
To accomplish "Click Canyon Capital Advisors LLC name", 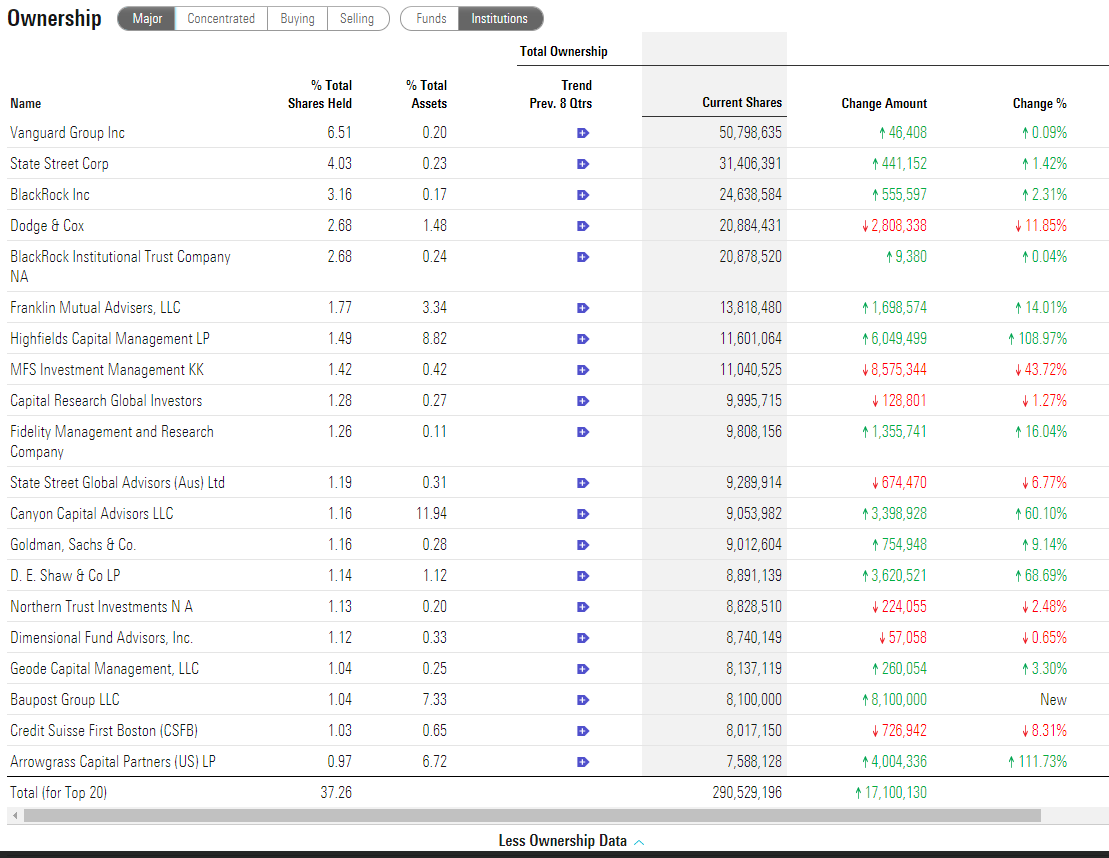I will pyautogui.click(x=92, y=514).
